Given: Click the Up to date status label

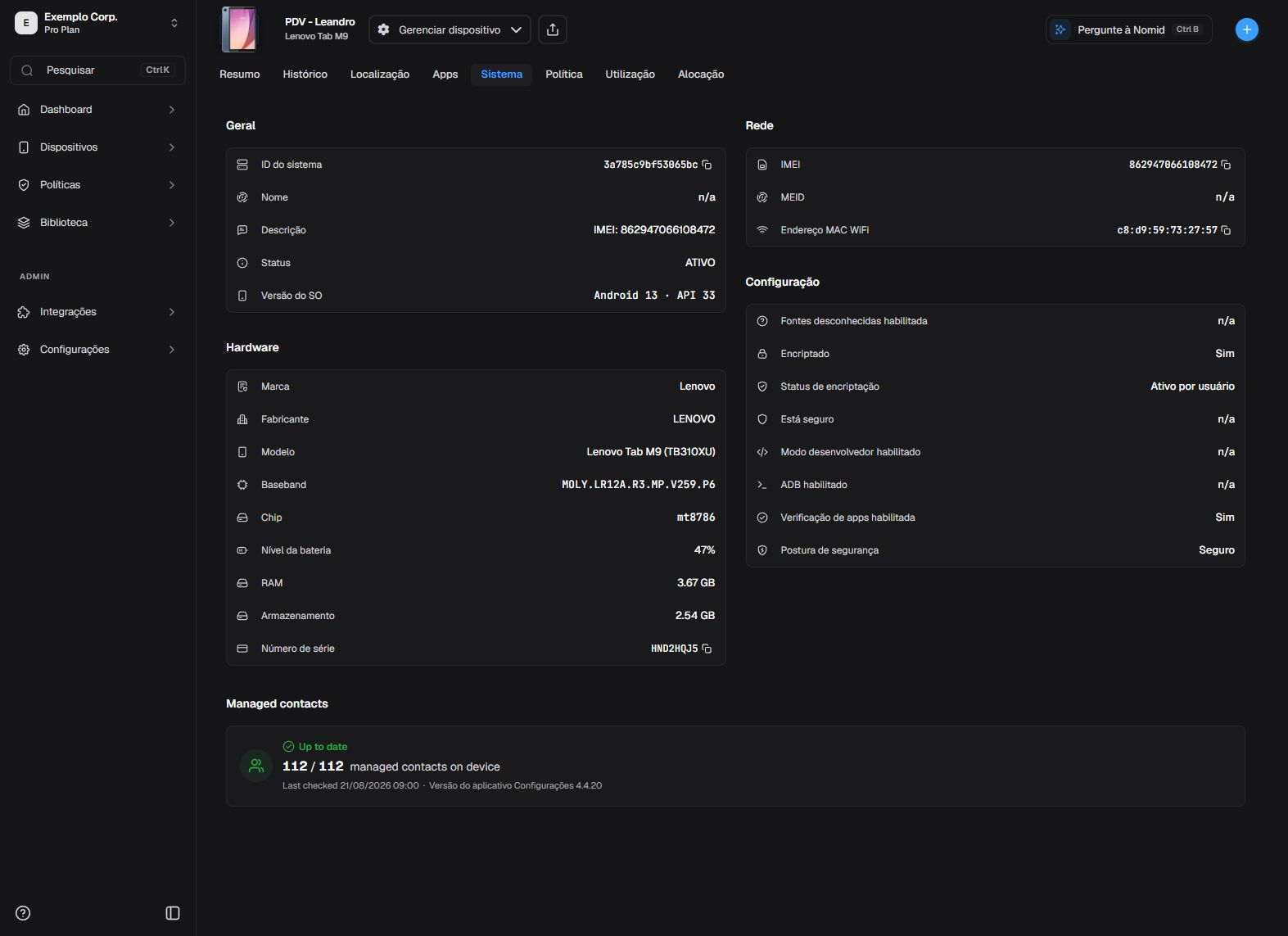Looking at the screenshot, I should 323,747.
